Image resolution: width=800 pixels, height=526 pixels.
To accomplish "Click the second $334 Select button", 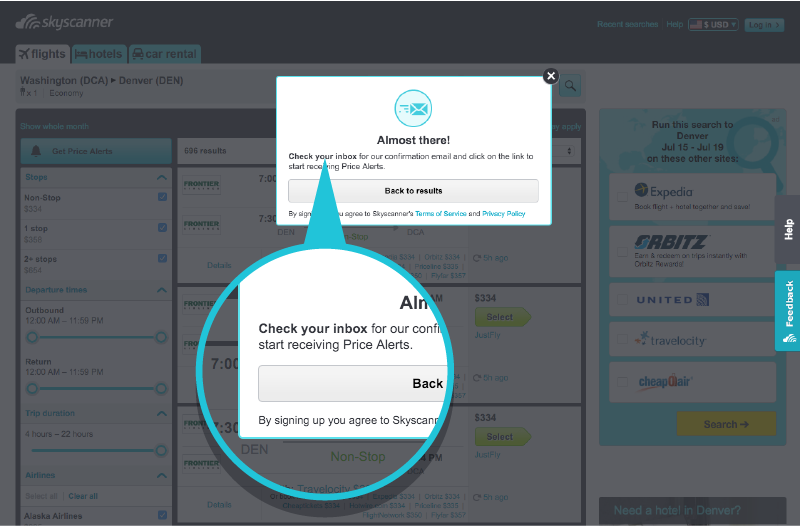I will [x=503, y=437].
